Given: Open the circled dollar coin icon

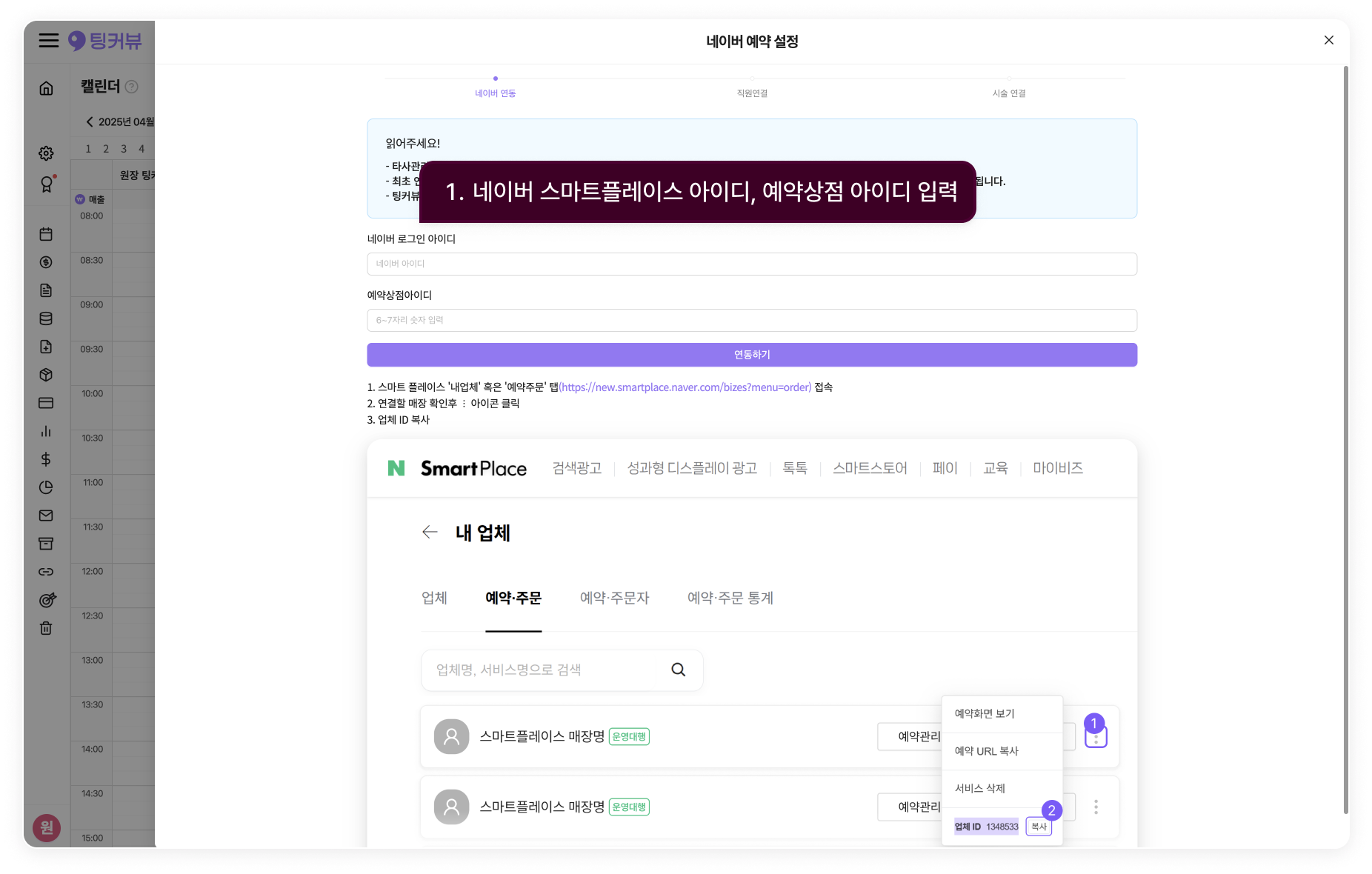Looking at the screenshot, I should coord(46,262).
